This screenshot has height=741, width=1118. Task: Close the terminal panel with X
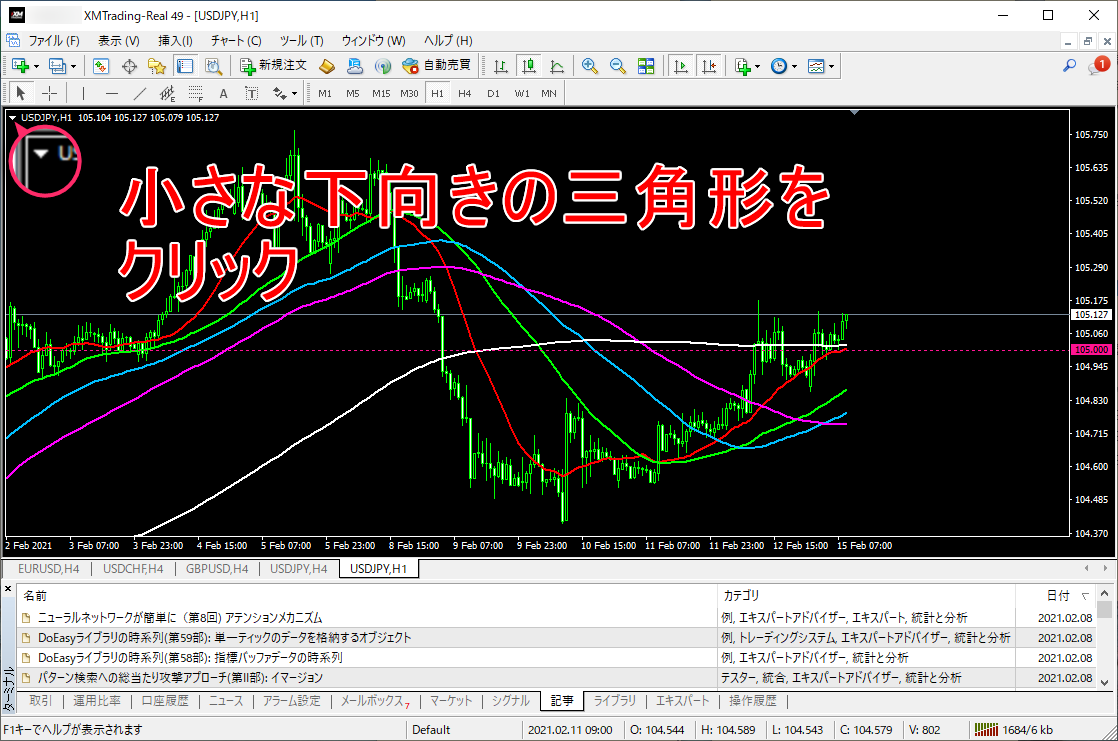(8, 589)
